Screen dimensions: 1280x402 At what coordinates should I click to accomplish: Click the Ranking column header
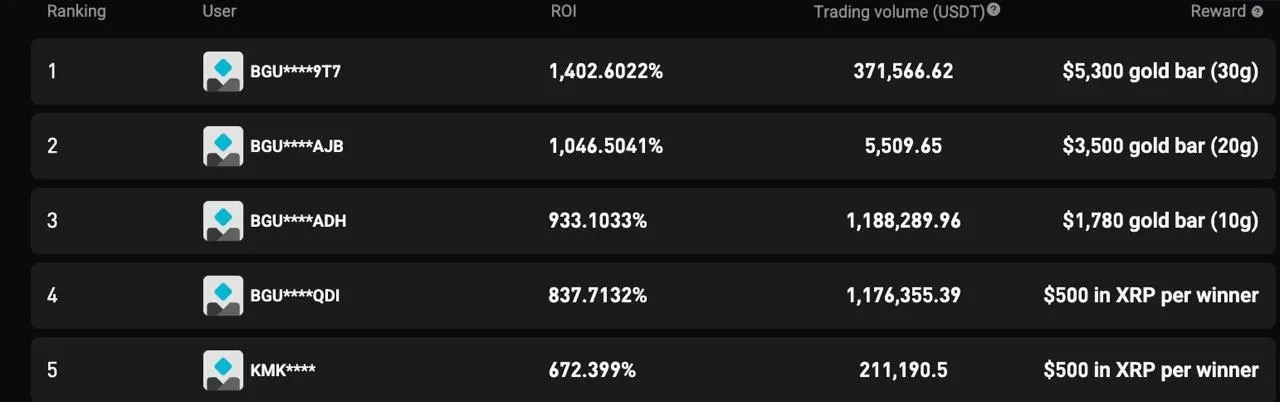pyautogui.click(x=76, y=12)
